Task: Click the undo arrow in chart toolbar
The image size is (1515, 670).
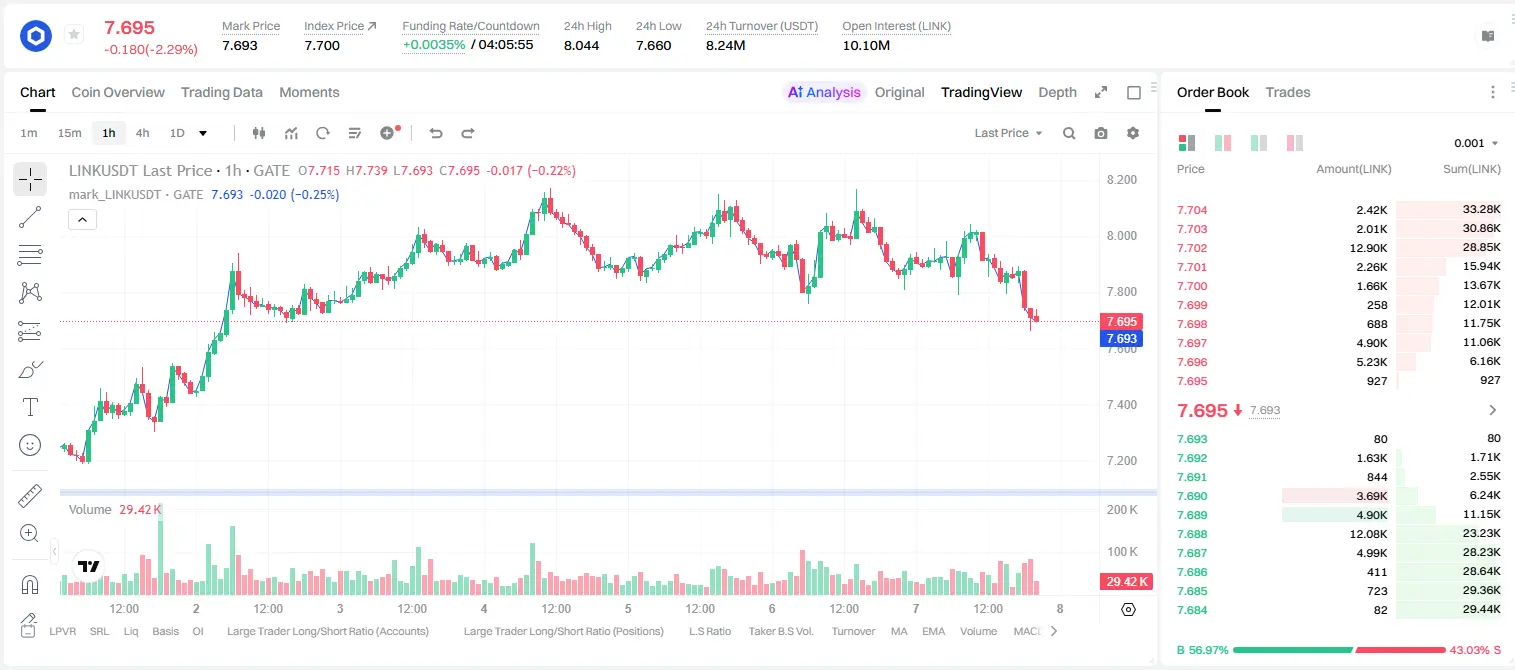Action: [x=436, y=133]
